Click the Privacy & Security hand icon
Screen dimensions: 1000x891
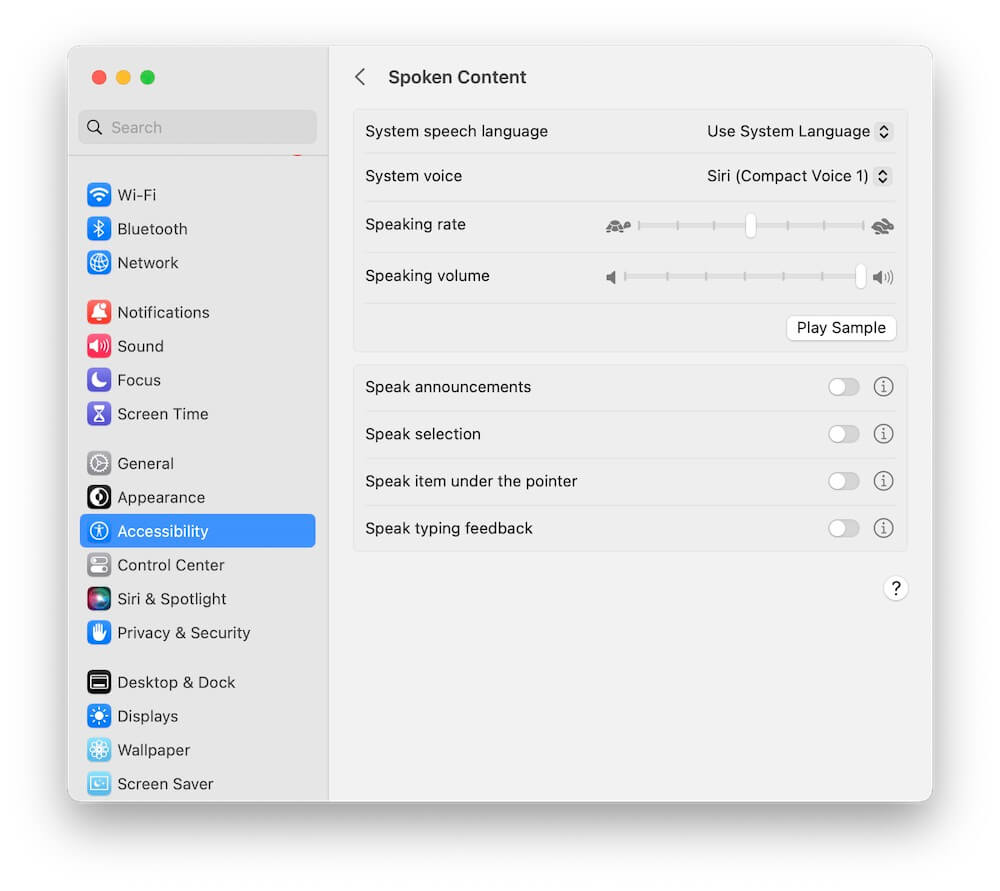coord(99,632)
